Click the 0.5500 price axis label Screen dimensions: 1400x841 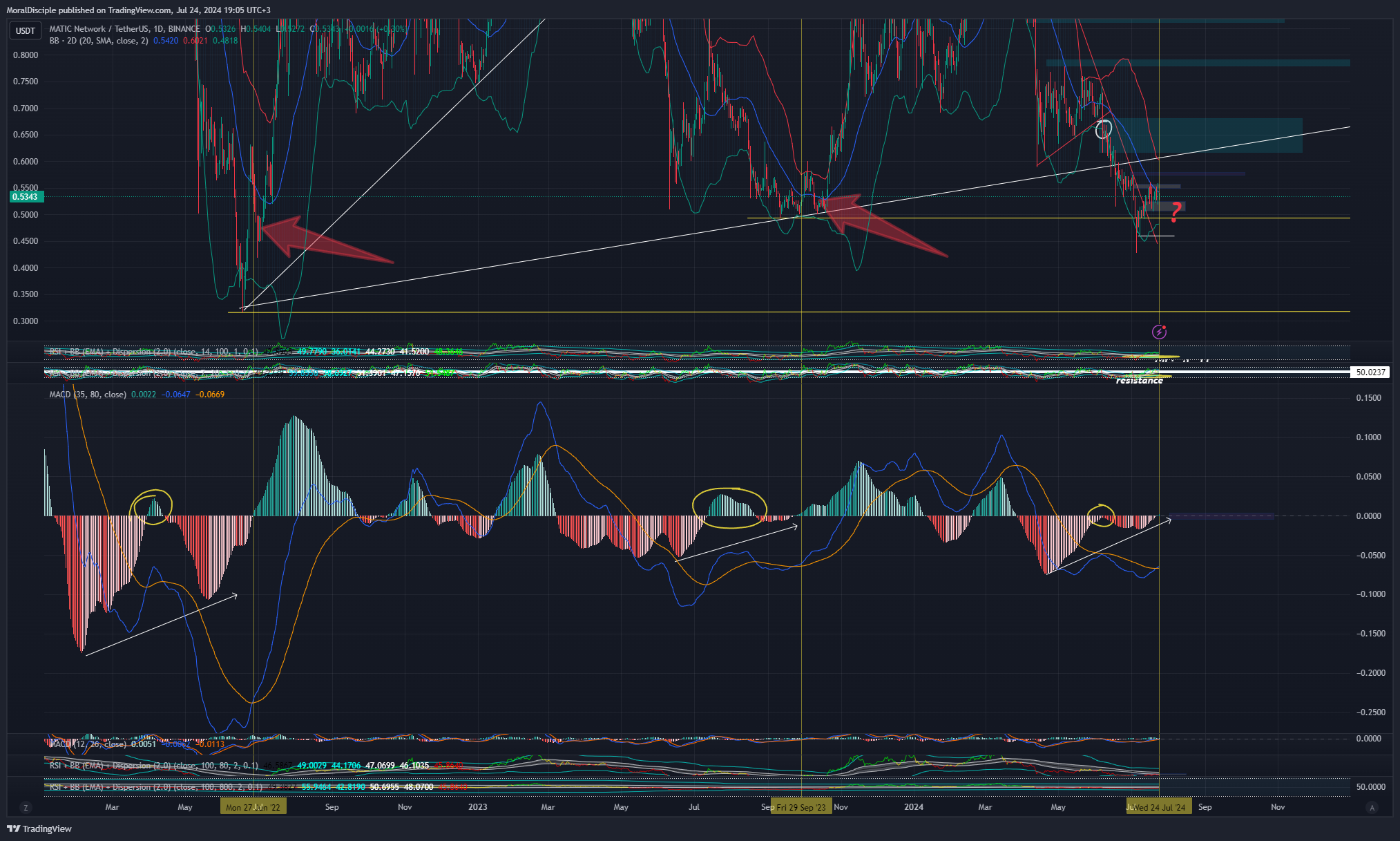[26, 188]
